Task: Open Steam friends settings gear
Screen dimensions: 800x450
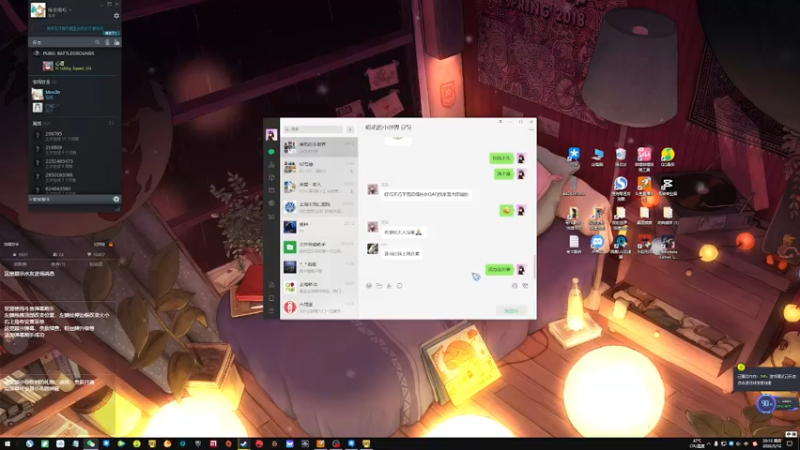Action: (x=116, y=16)
